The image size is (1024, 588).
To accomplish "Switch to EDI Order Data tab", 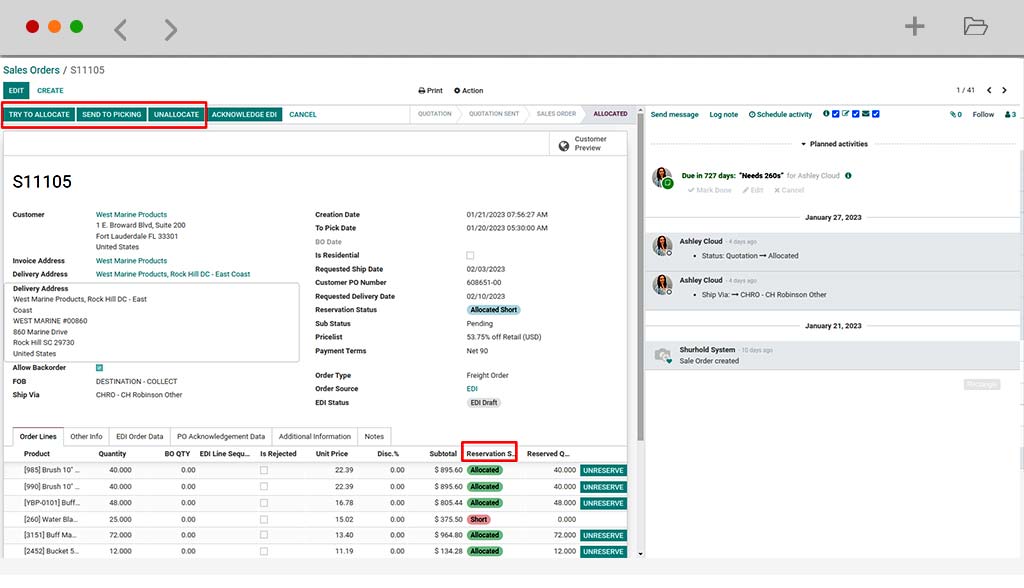I will [x=140, y=436].
